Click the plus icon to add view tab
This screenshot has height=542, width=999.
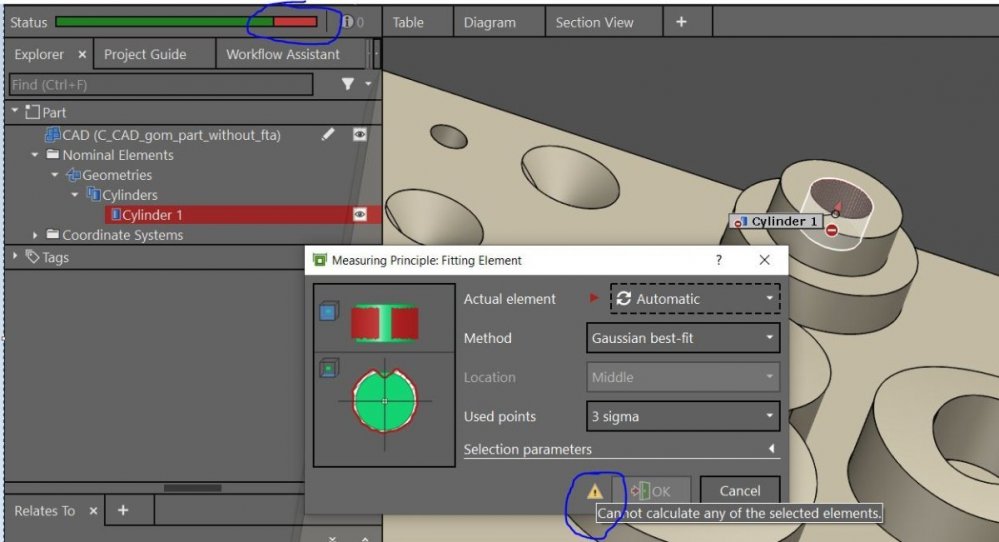(x=681, y=22)
